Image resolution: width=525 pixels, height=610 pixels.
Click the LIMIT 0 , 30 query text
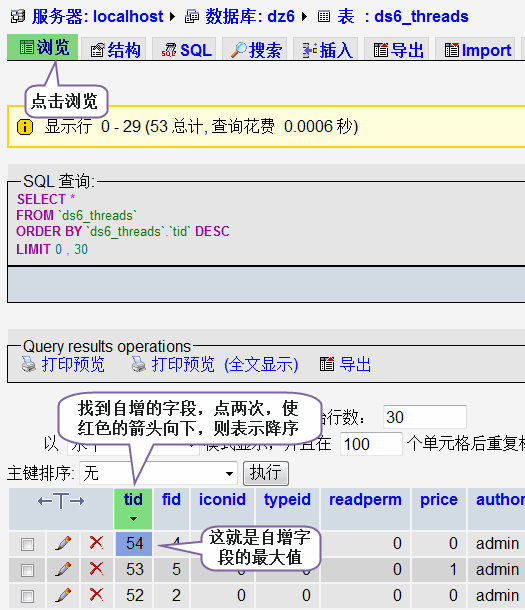[52, 249]
